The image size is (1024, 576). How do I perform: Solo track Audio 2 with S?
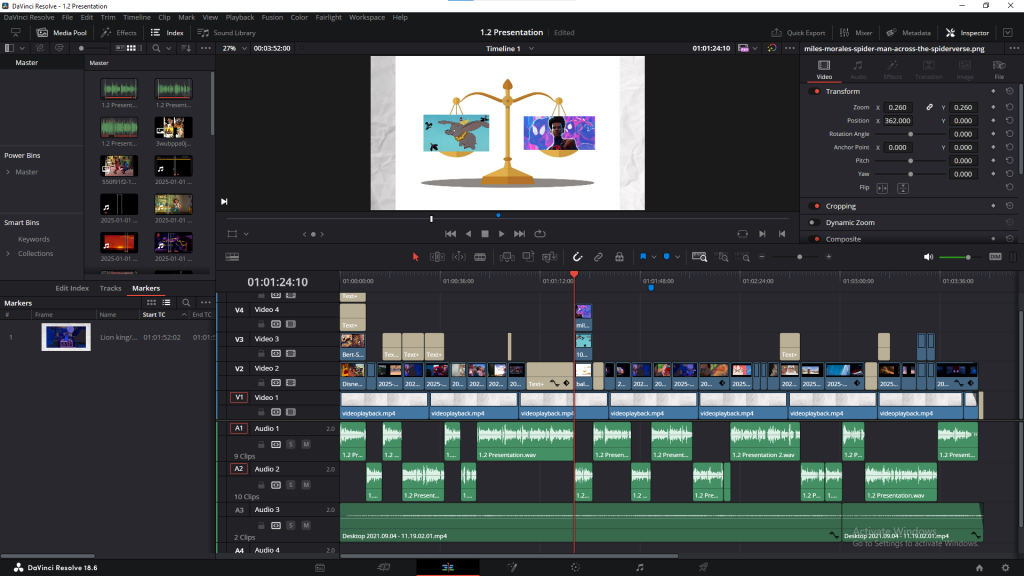click(291, 485)
